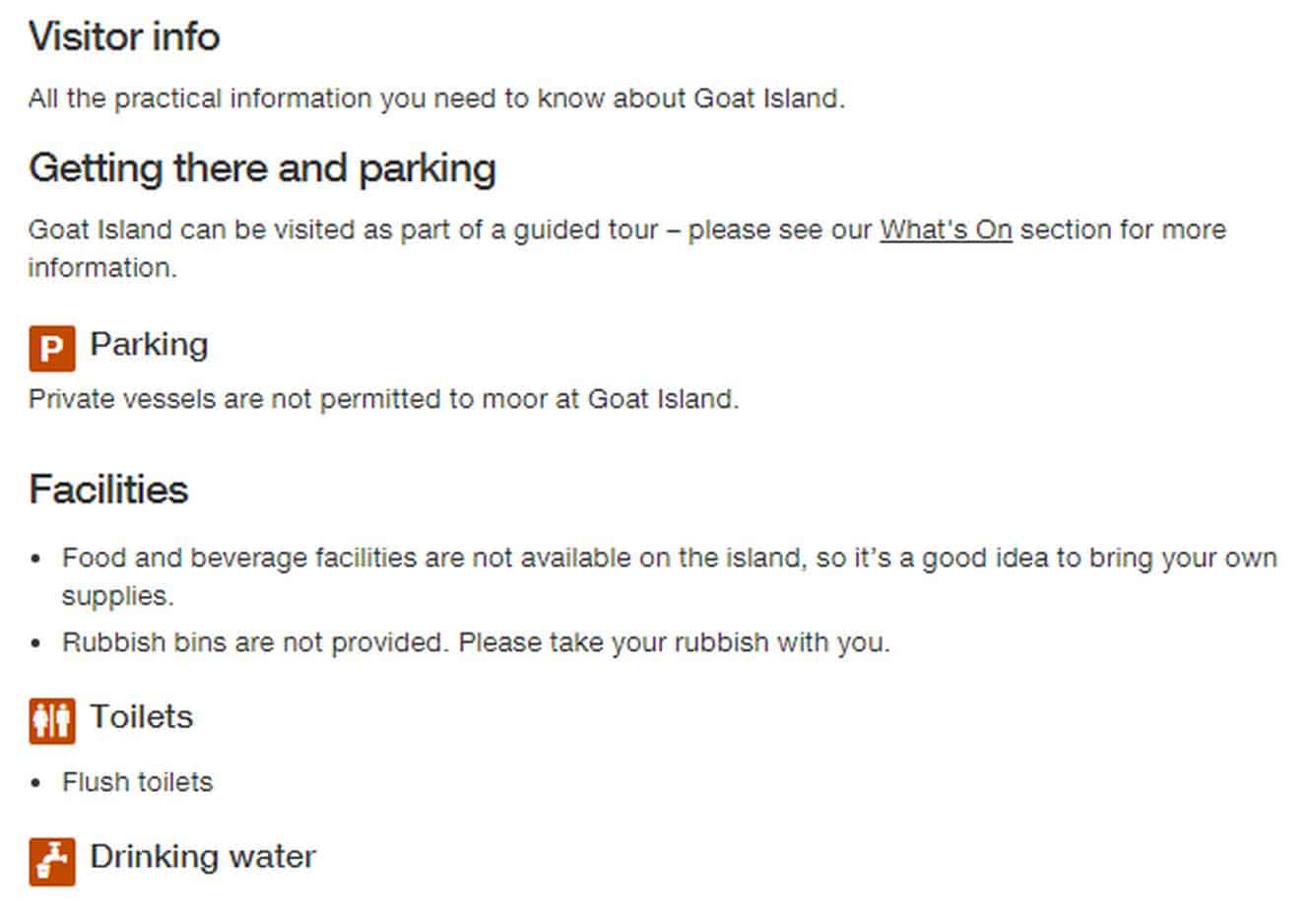The image size is (1313, 924).
Task: Click the bullet before Food and beverage
Action: 36,559
